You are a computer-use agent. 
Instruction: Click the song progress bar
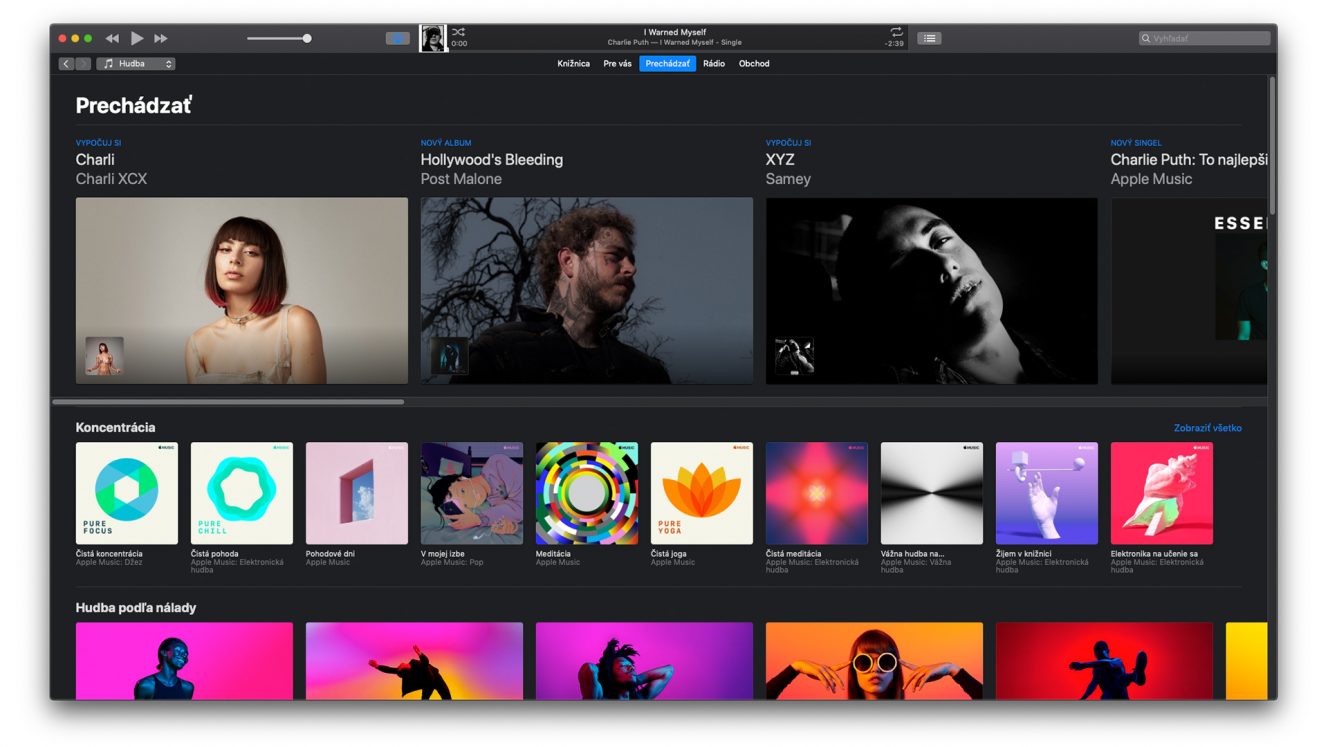(678, 51)
